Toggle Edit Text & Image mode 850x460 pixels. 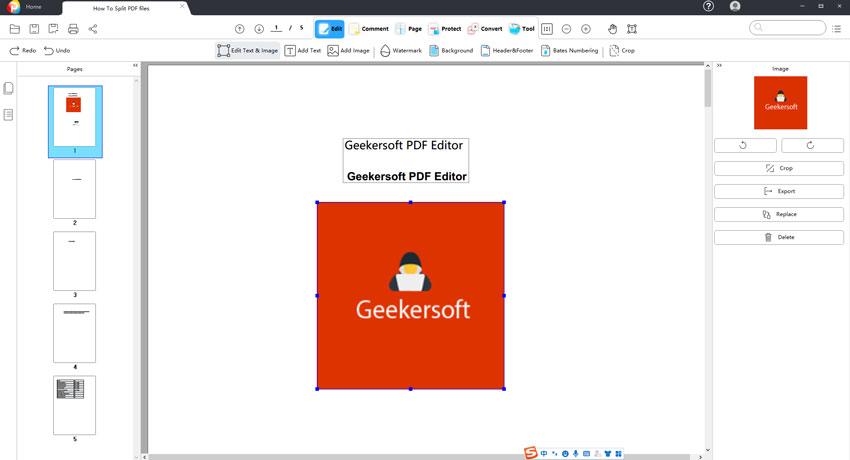pyautogui.click(x=247, y=50)
